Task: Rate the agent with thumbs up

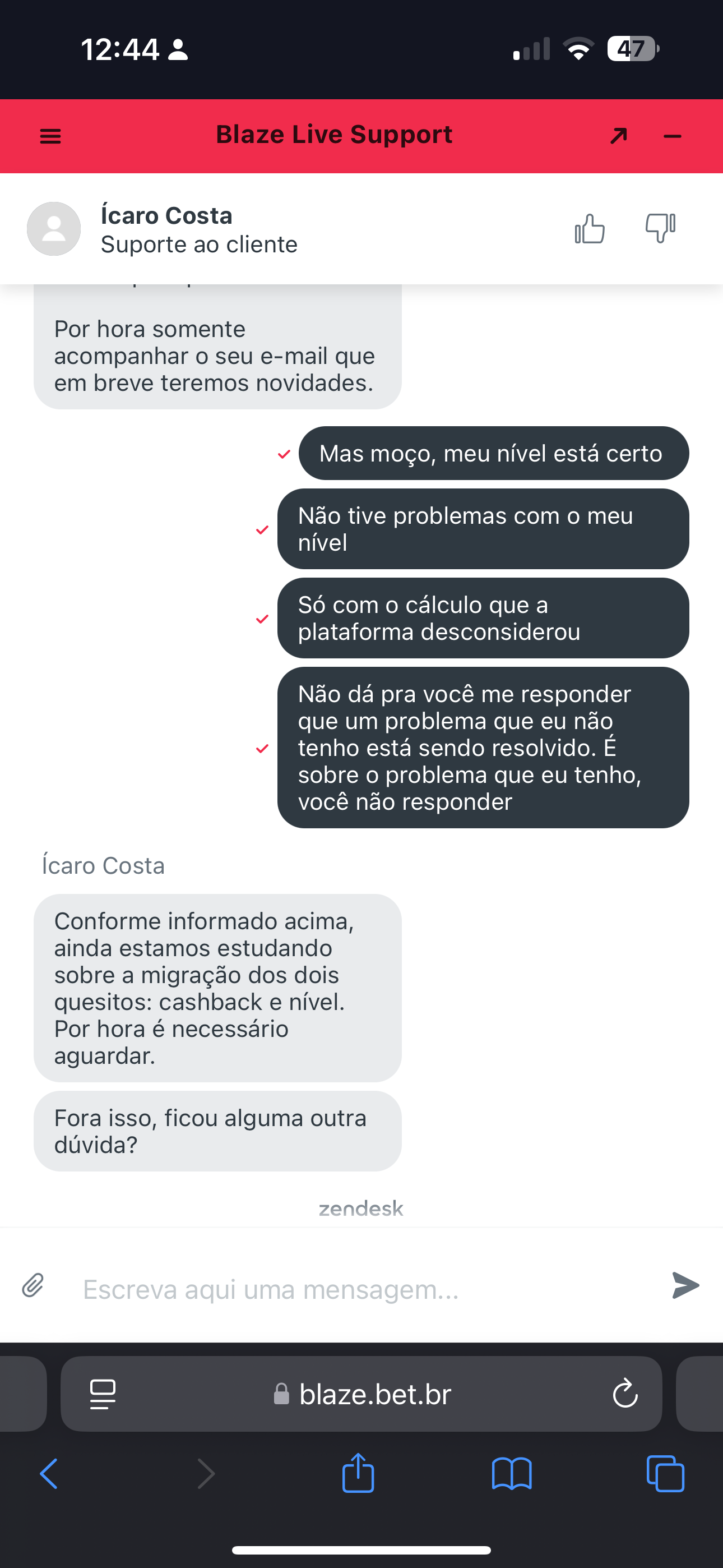Action: [589, 229]
